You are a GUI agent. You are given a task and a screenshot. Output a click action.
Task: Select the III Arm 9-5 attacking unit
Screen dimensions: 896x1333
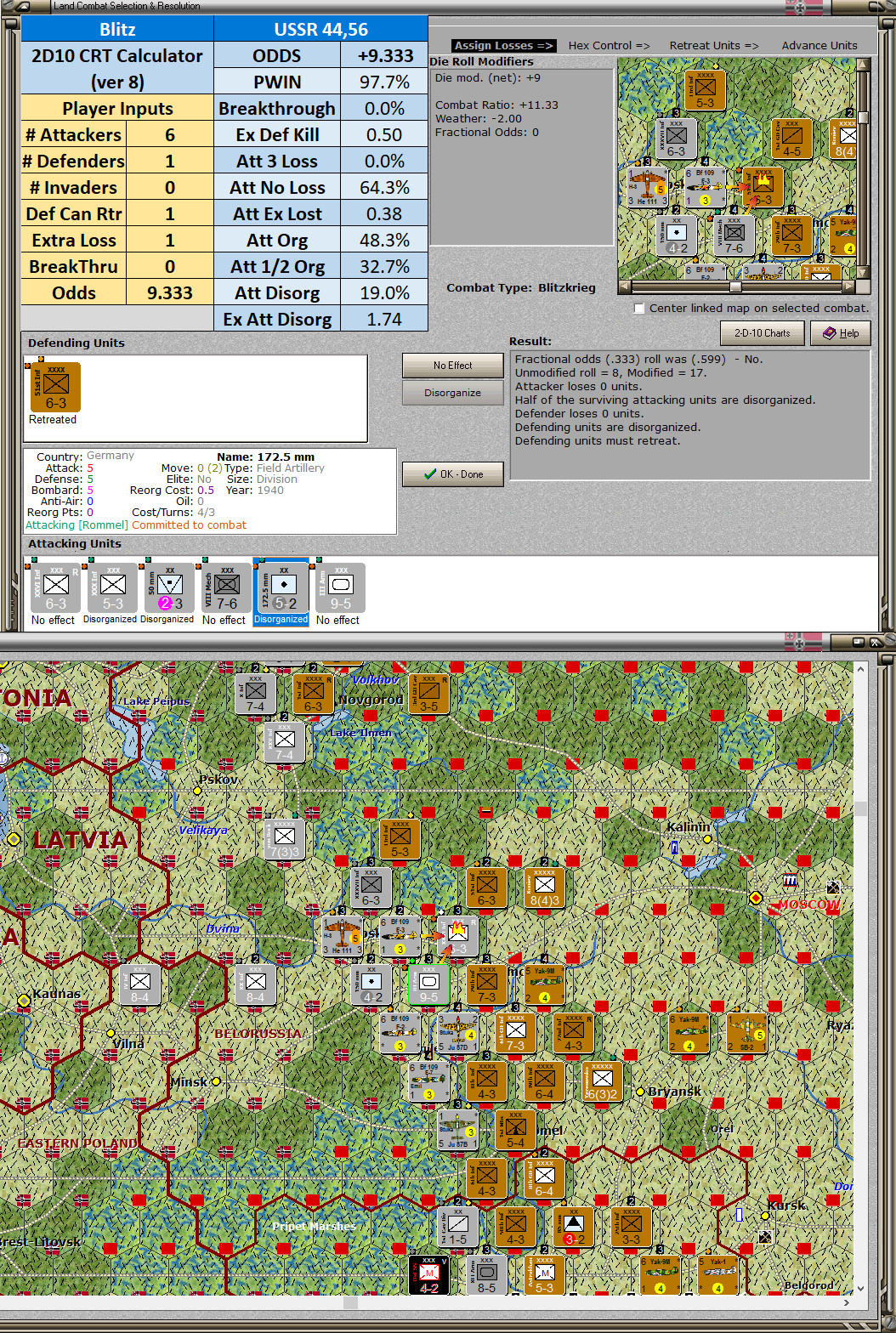click(x=341, y=587)
